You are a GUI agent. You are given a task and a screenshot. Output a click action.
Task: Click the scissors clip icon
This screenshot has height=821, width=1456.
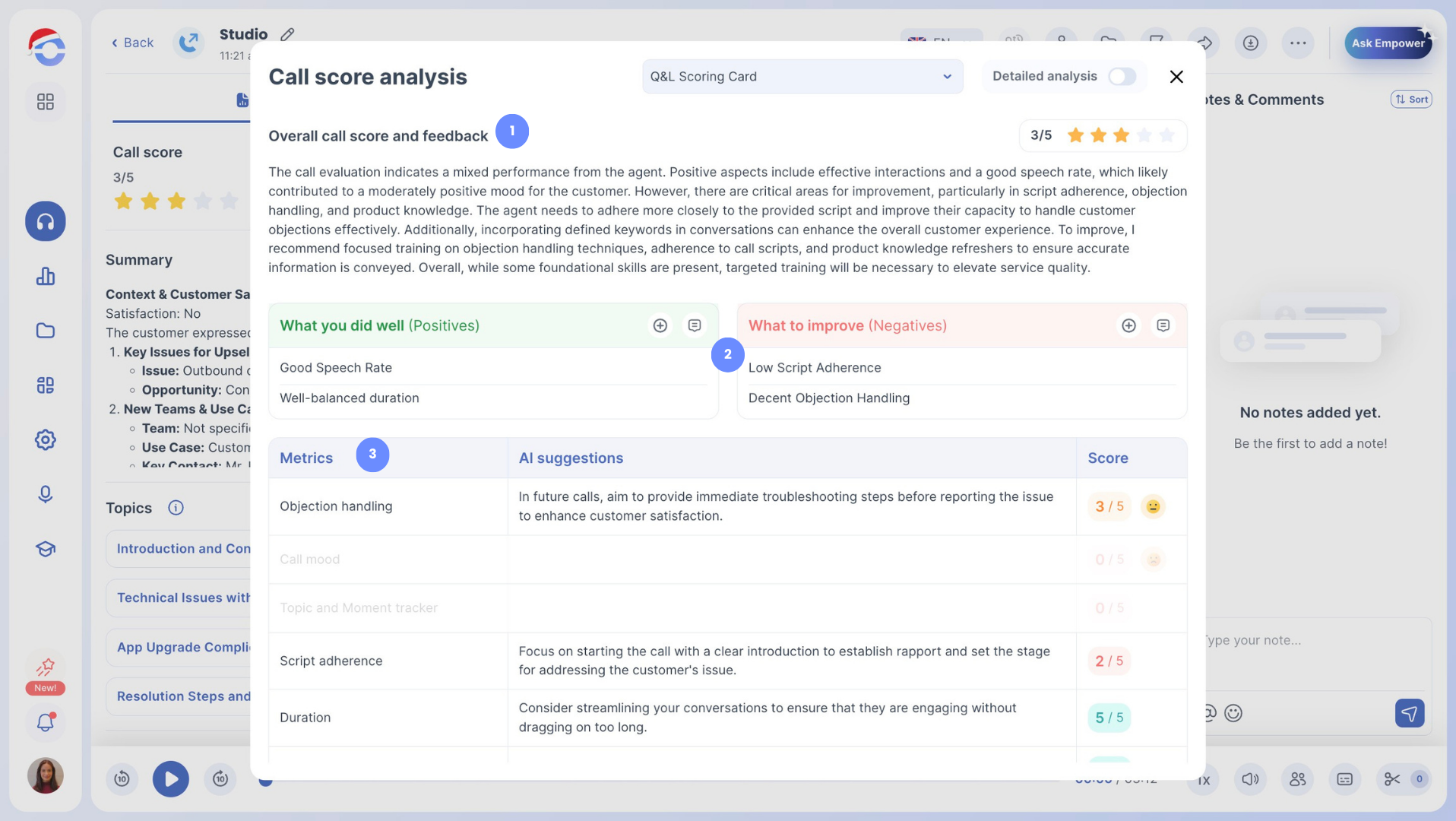[x=1391, y=779]
